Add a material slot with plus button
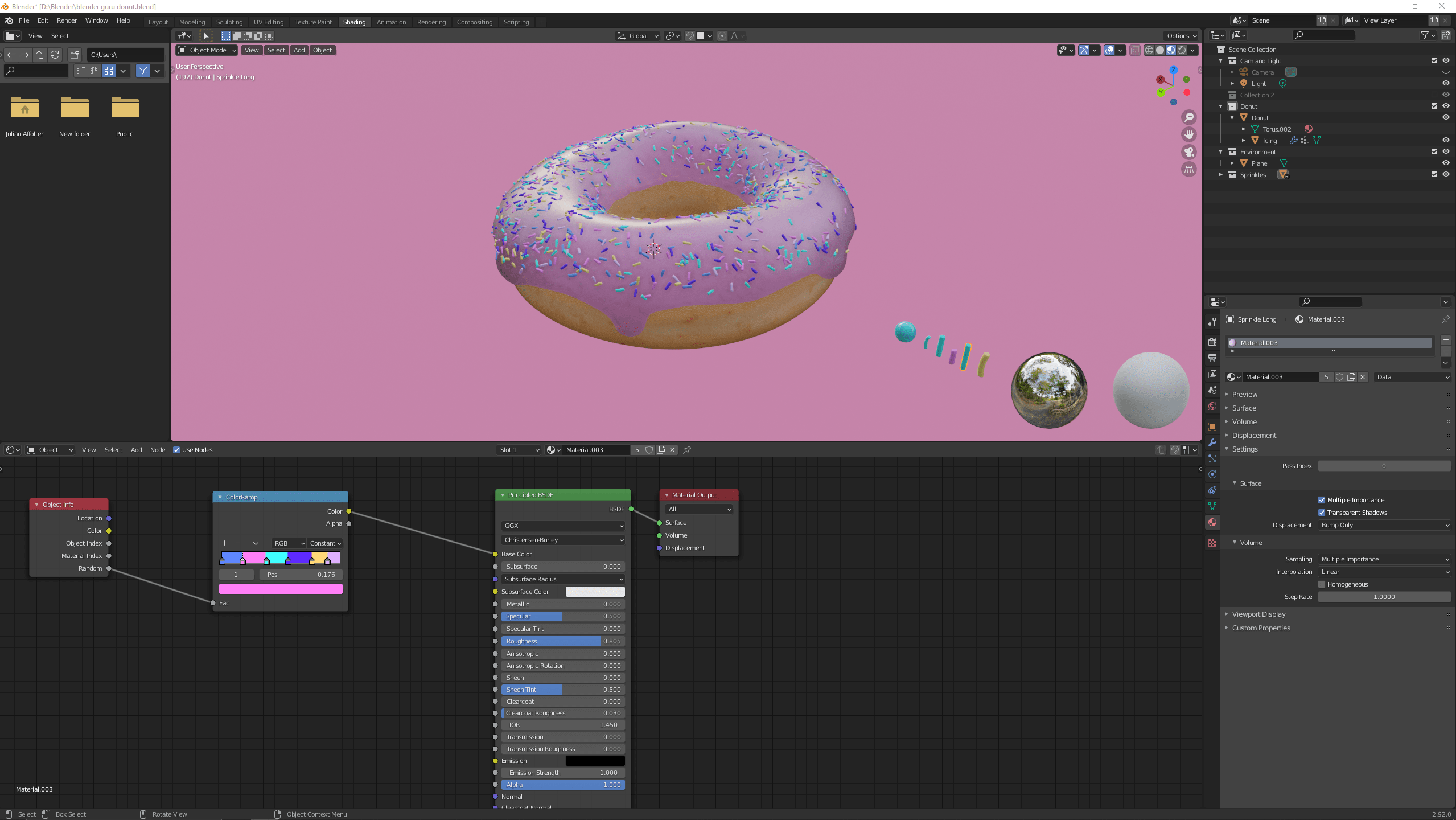1456x820 pixels. (x=1446, y=340)
